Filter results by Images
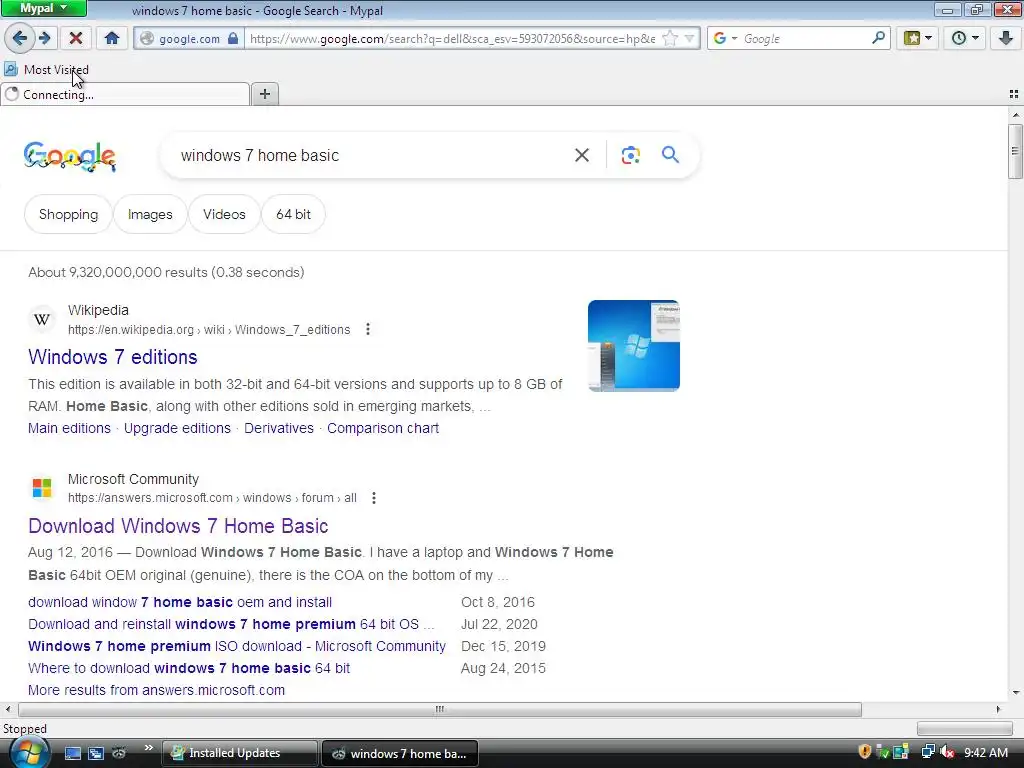Image resolution: width=1024 pixels, height=768 pixels. pos(150,214)
